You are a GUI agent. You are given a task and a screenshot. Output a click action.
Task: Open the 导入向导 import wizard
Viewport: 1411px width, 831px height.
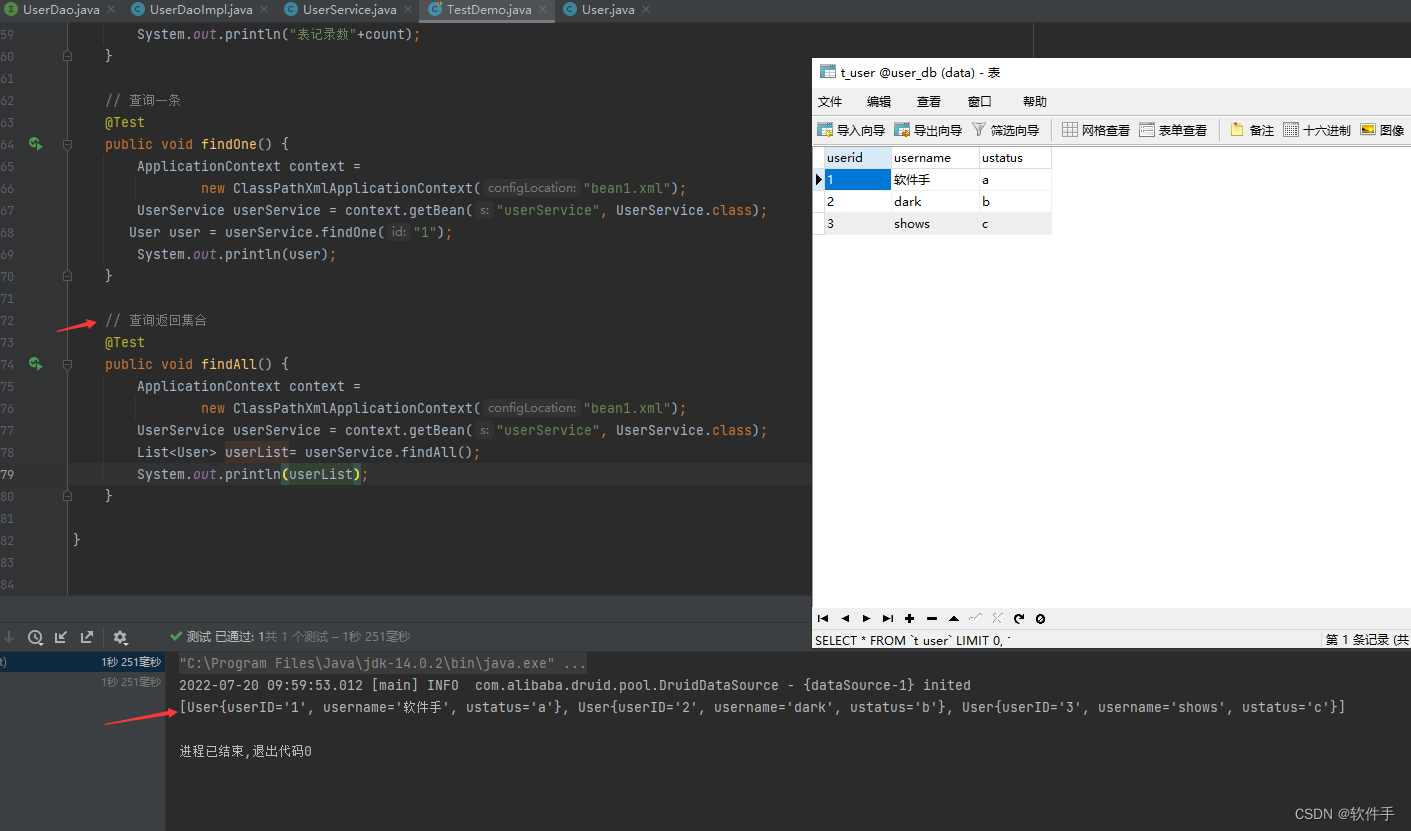click(x=849, y=129)
